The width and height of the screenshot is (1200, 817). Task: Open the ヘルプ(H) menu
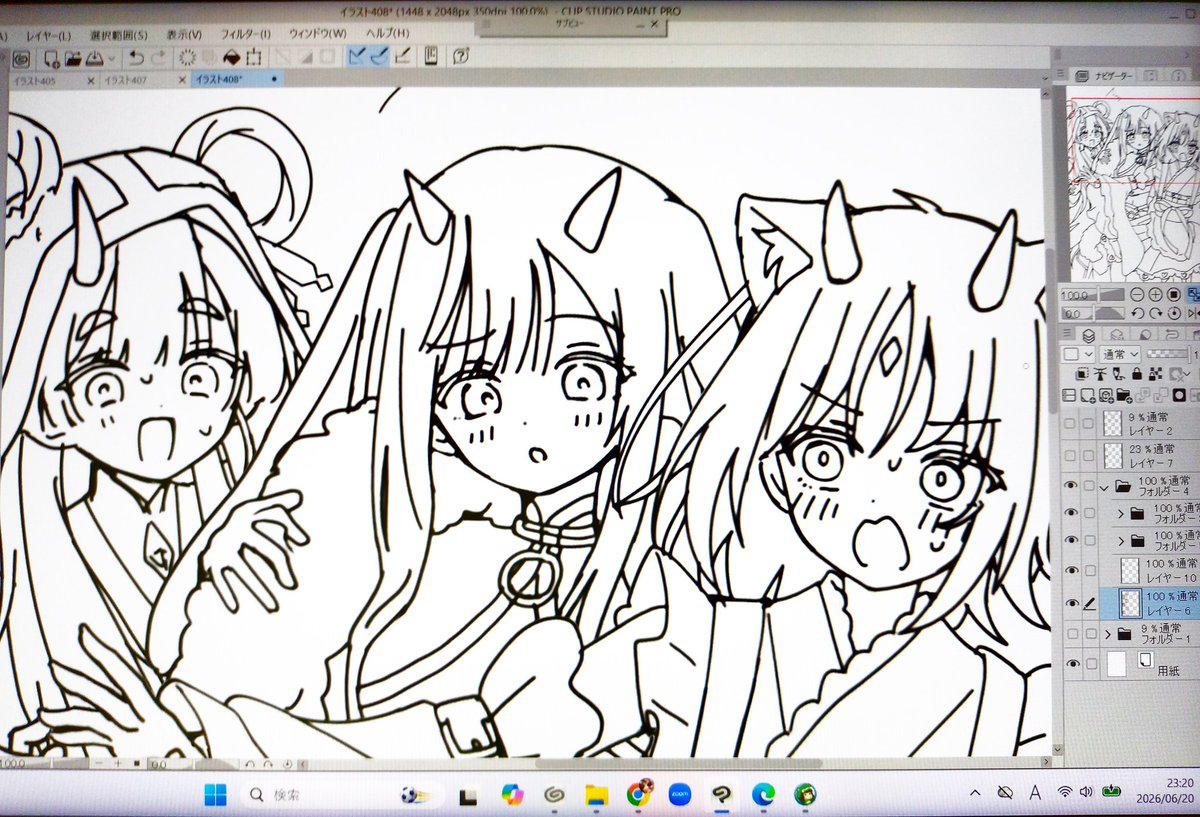pyautogui.click(x=386, y=34)
